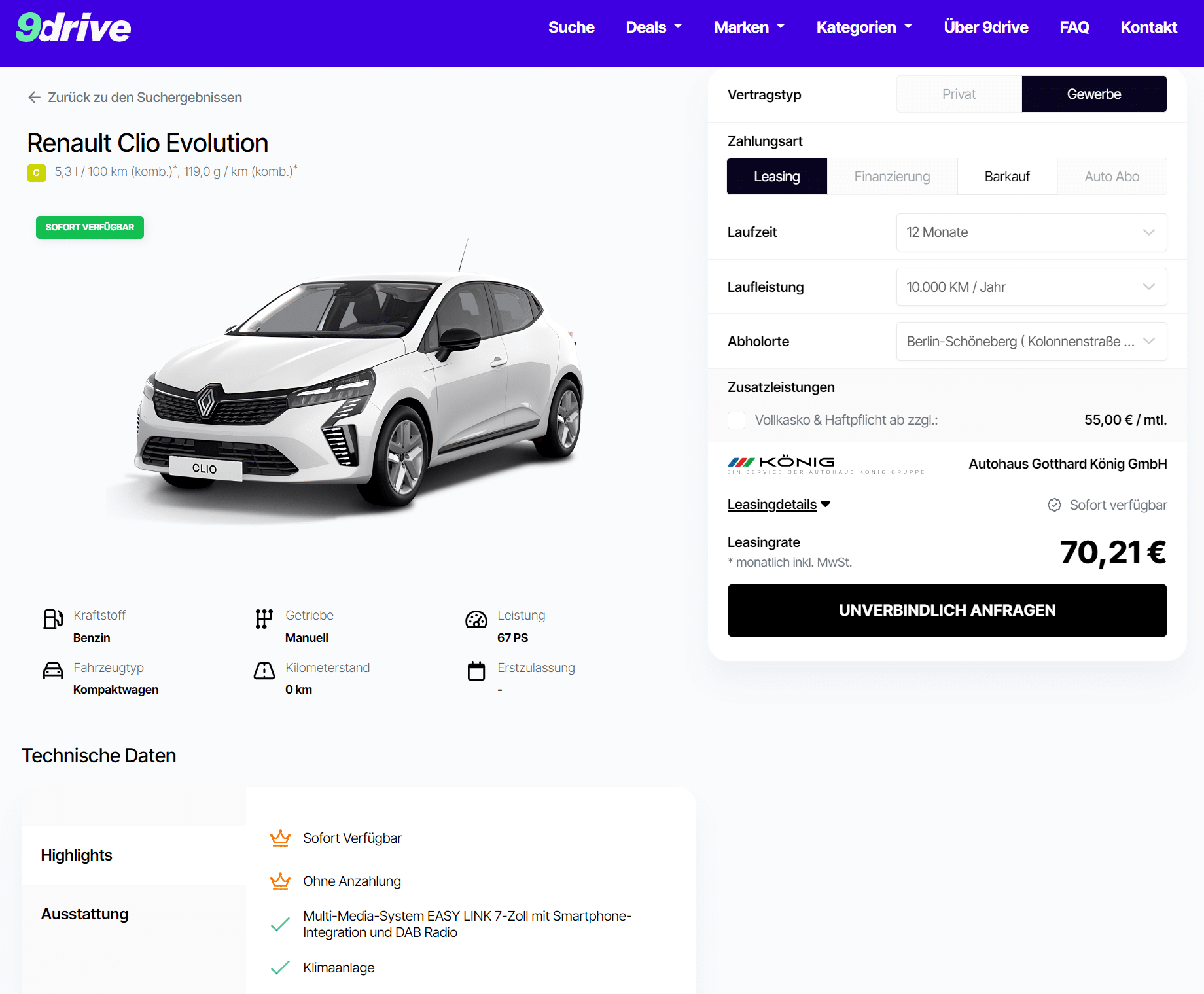Select the Highlights tab
The width and height of the screenshot is (1204, 994).
133,855
